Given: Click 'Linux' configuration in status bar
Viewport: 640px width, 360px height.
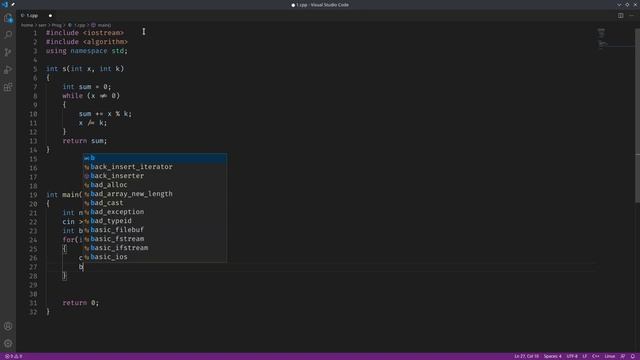Looking at the screenshot, I should pos(610,356).
